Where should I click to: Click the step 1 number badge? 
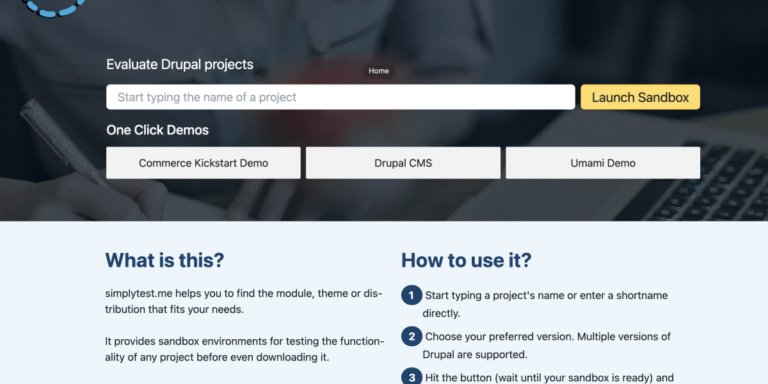point(411,295)
